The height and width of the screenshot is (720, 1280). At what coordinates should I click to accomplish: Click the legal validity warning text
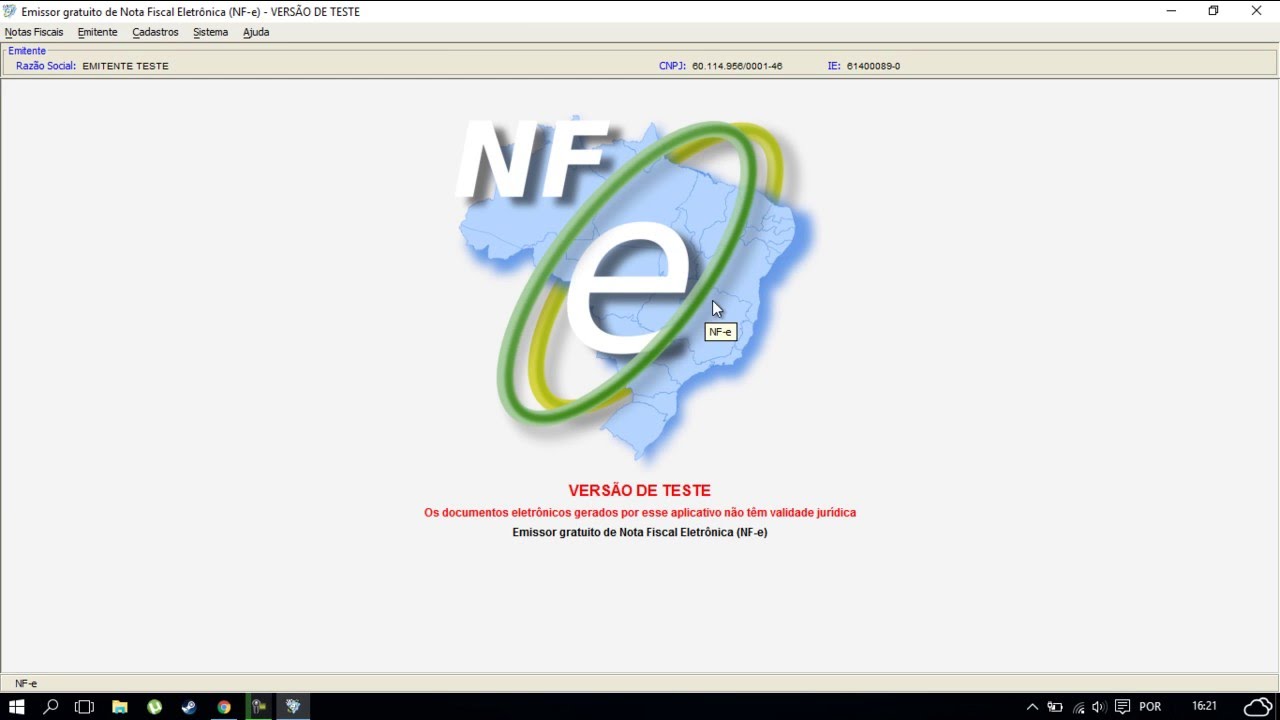tap(640, 512)
